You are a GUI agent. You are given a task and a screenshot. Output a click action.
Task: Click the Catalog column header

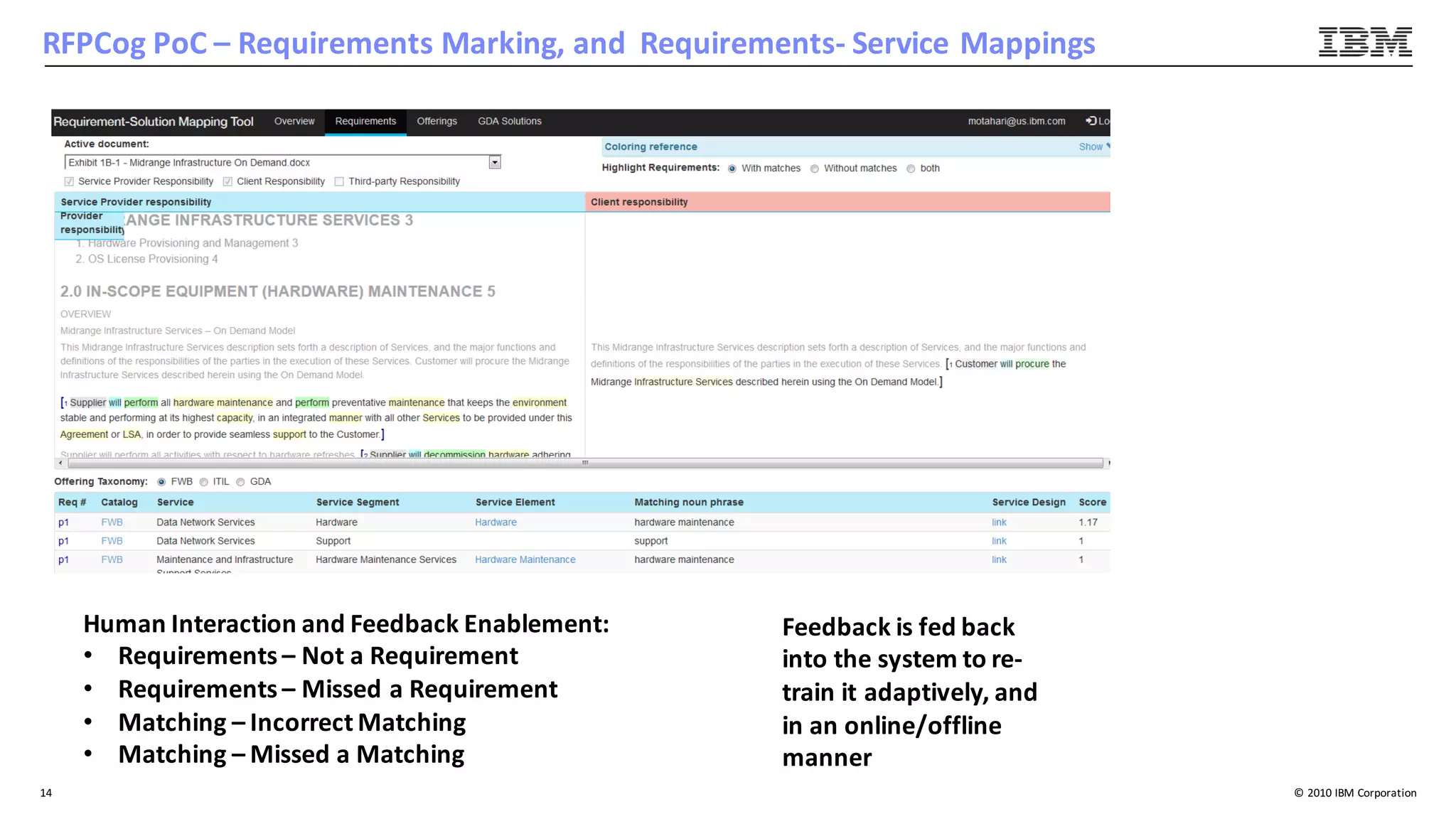(119, 502)
